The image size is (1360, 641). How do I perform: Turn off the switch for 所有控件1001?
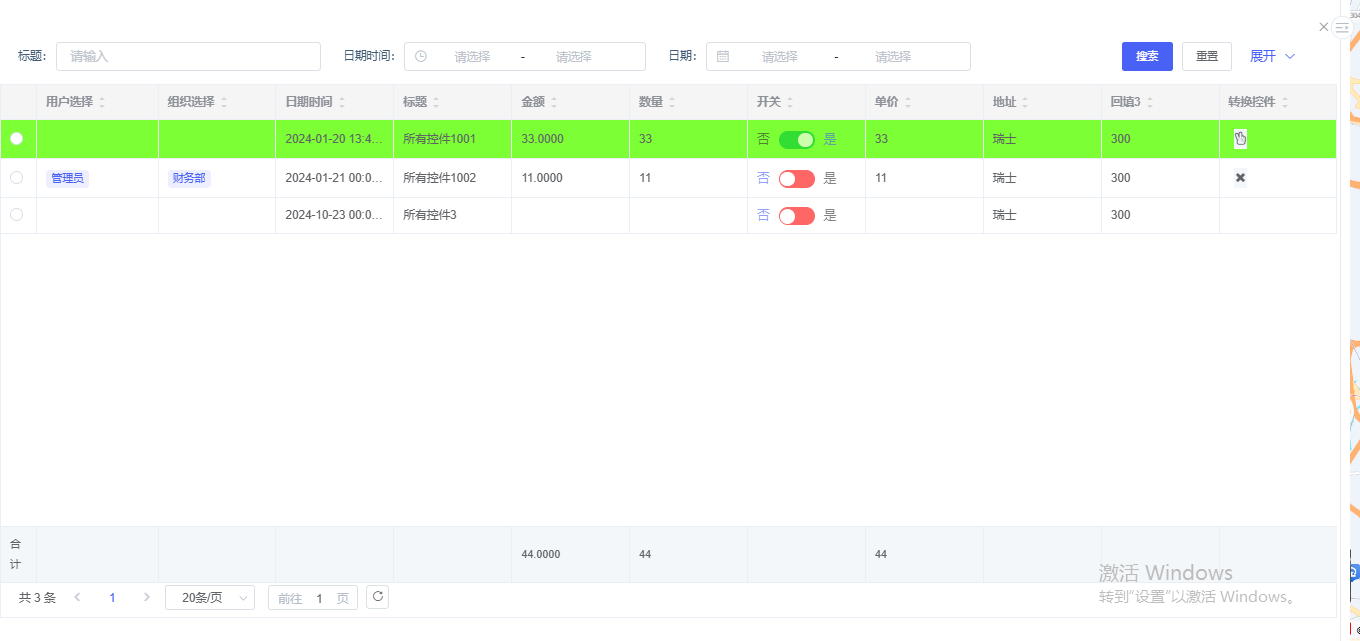click(x=796, y=140)
